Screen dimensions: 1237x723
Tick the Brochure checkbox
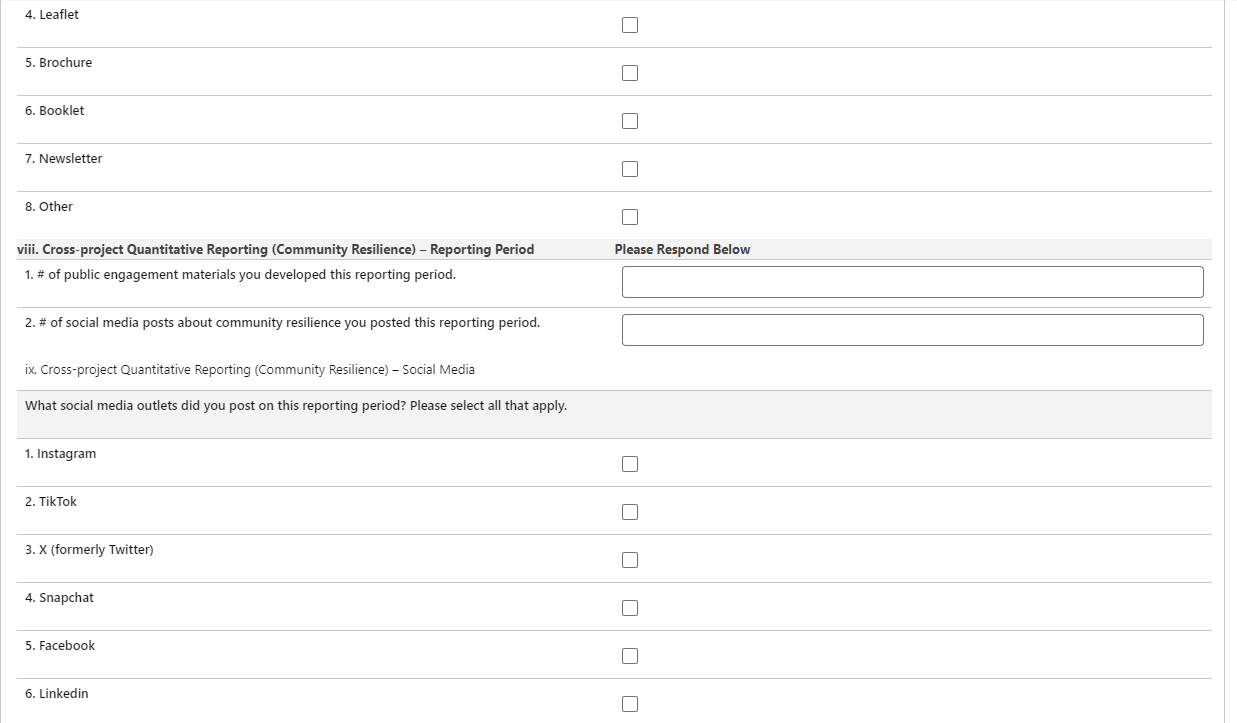(x=630, y=73)
